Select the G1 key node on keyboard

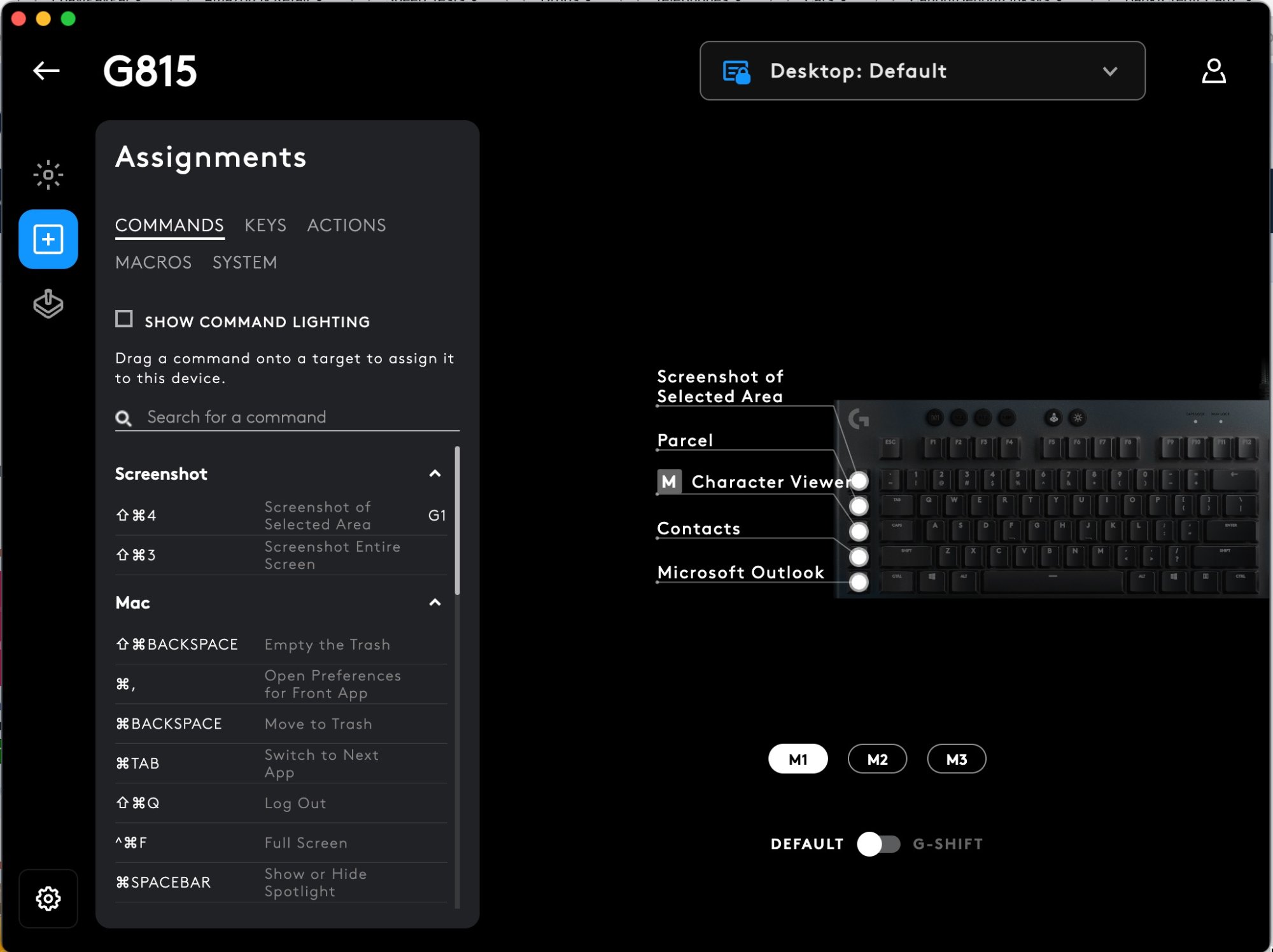[859, 480]
